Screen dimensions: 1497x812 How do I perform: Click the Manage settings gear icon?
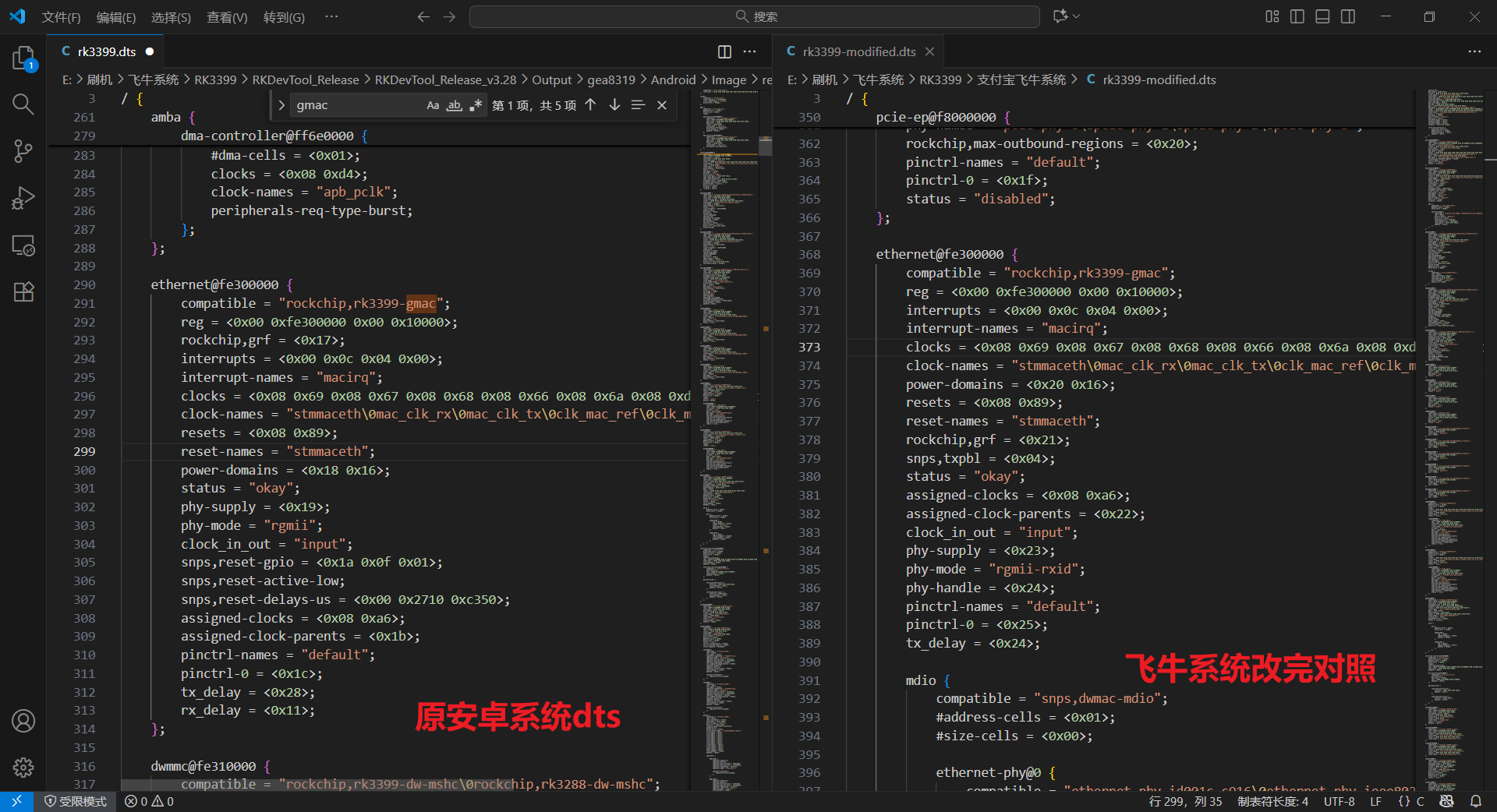tap(23, 768)
